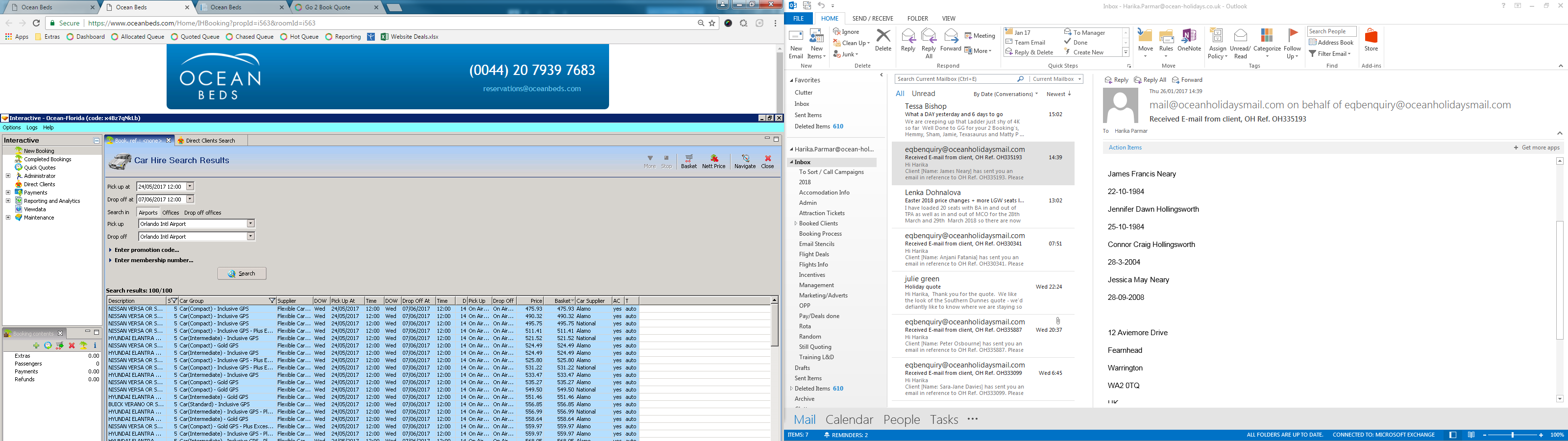Viewport: 1568px width, 441px height.
Task: Click in the Search Current Mailbox field
Action: pyautogui.click(x=956, y=79)
